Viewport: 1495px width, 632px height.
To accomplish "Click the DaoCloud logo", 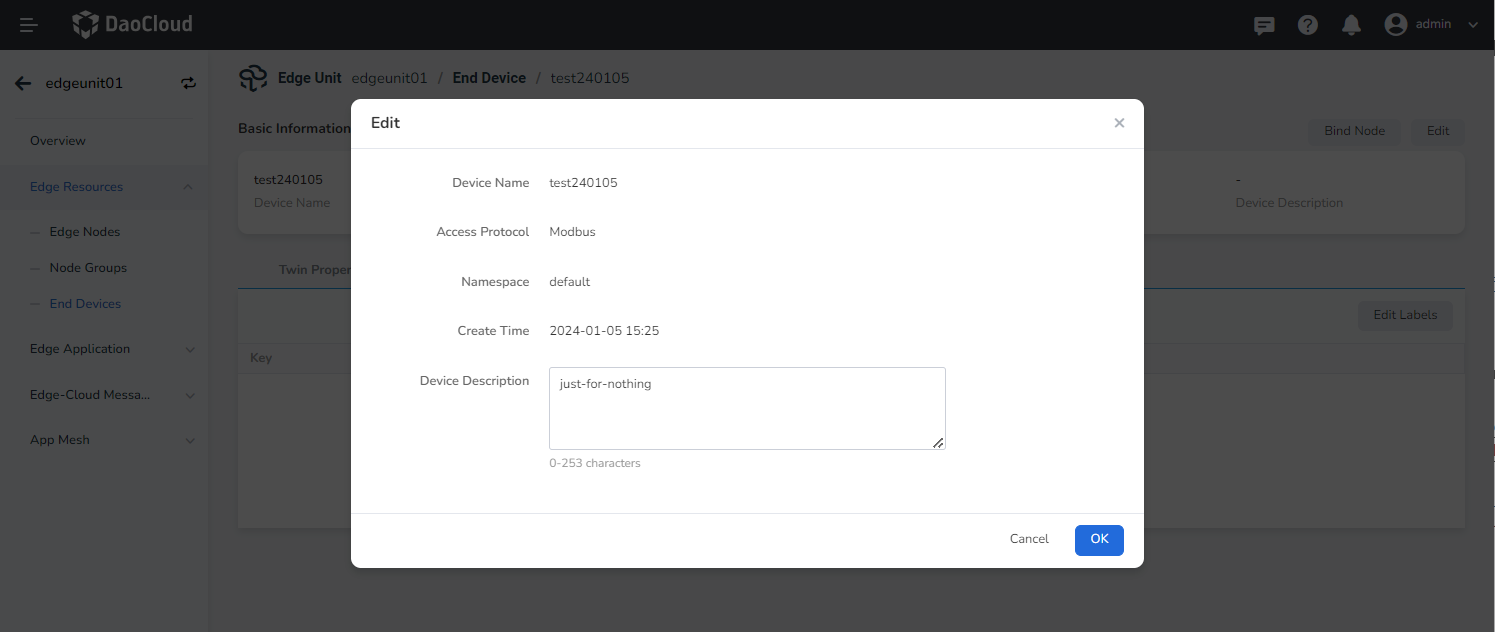I will pyautogui.click(x=132, y=25).
